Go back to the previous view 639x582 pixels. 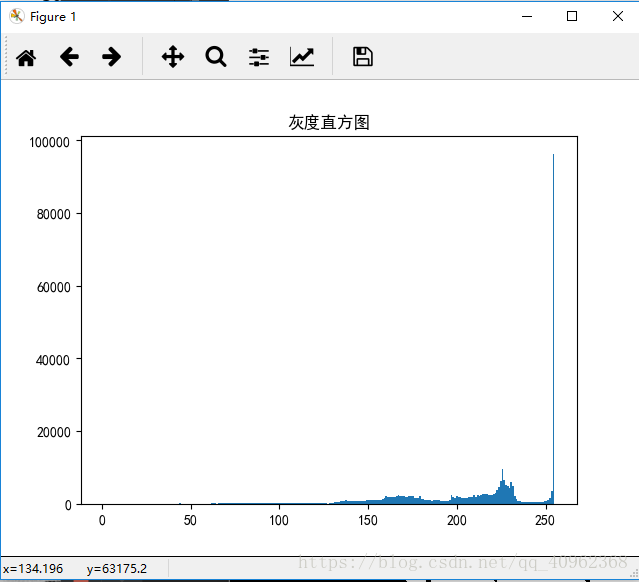(x=69, y=57)
